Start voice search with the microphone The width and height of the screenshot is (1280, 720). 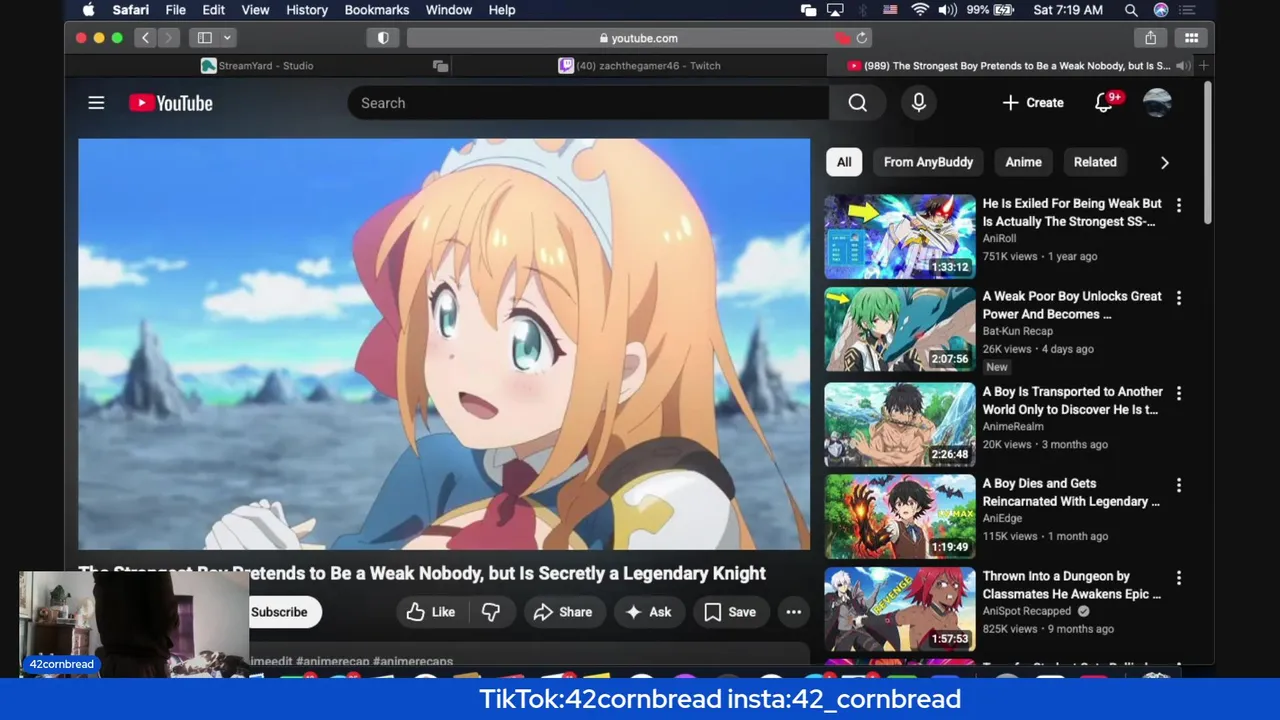(x=919, y=103)
